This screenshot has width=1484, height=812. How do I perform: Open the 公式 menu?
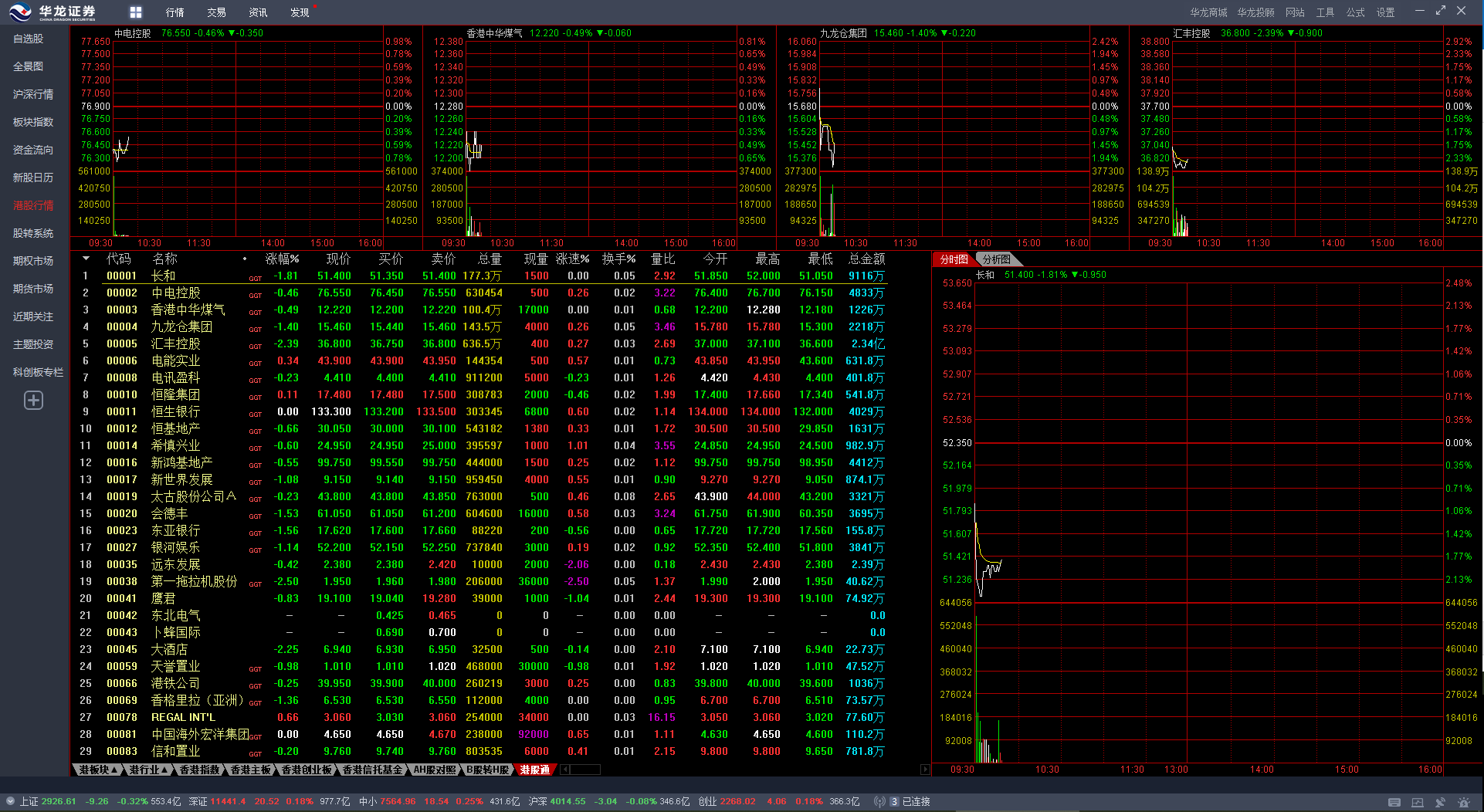click(x=1355, y=12)
